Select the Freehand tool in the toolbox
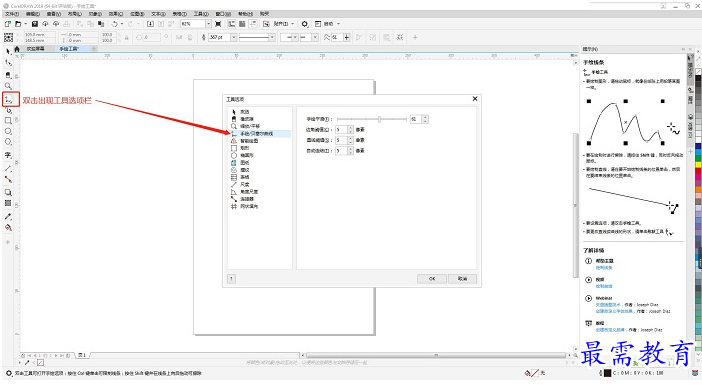The height and width of the screenshot is (385, 702). pyautogui.click(x=10, y=99)
